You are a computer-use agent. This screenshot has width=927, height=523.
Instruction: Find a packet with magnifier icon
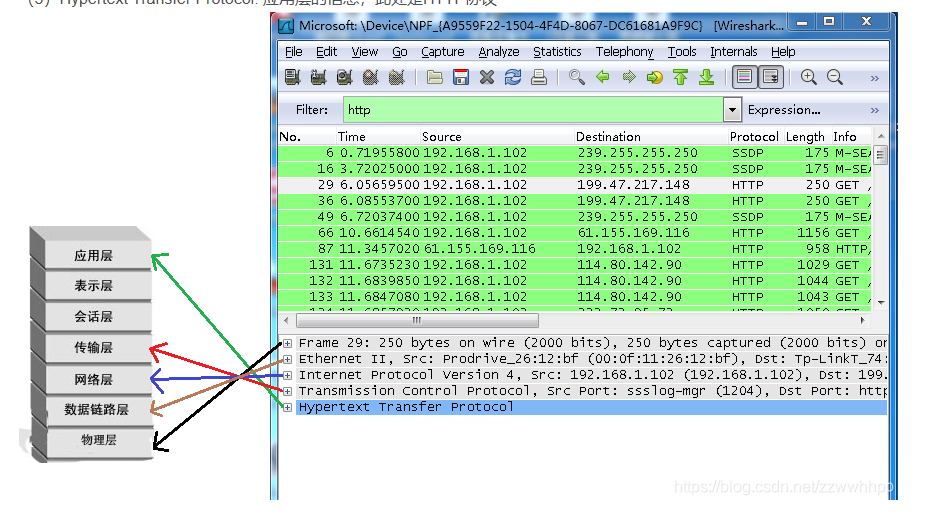(x=576, y=77)
